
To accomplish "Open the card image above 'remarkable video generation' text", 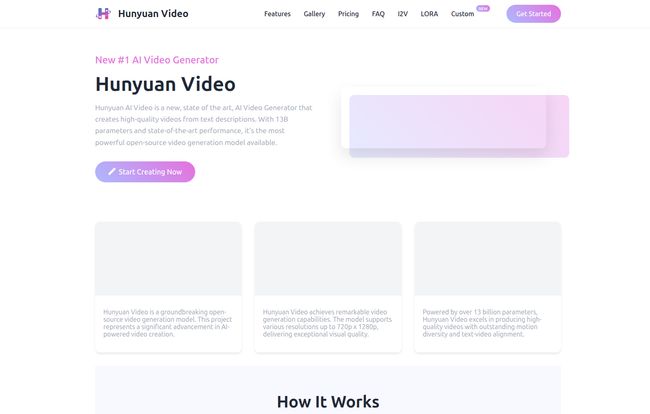I will (x=328, y=259).
